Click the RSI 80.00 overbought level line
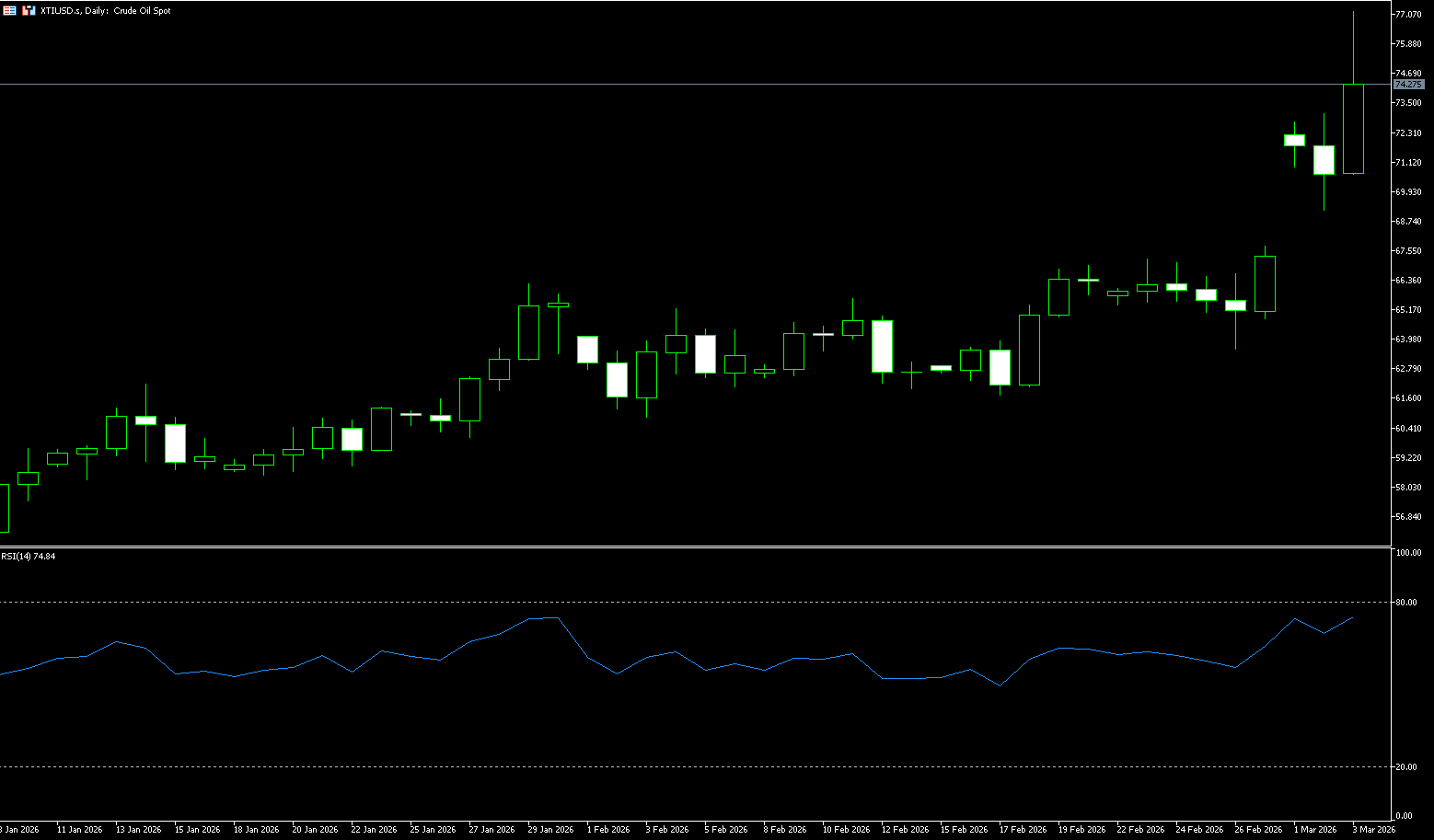The height and width of the screenshot is (840, 1434). 644,602
